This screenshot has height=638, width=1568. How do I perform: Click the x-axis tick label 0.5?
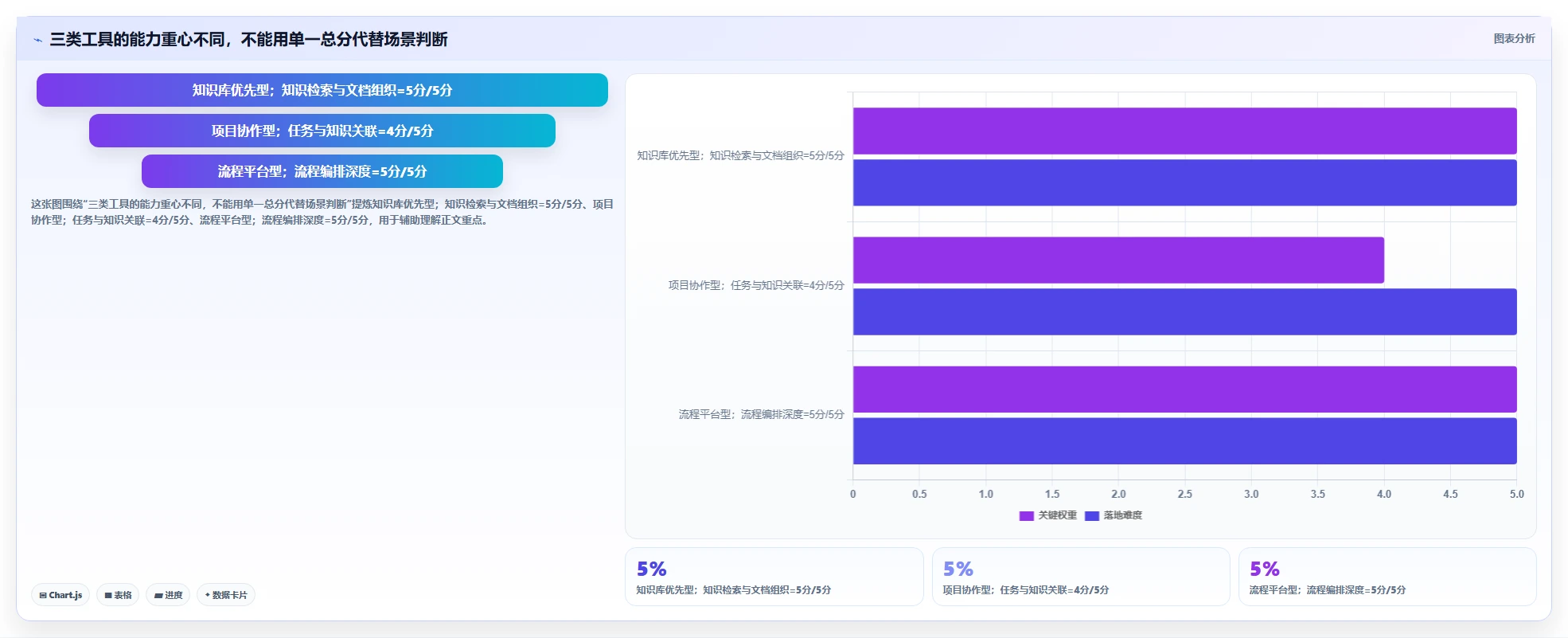[919, 494]
